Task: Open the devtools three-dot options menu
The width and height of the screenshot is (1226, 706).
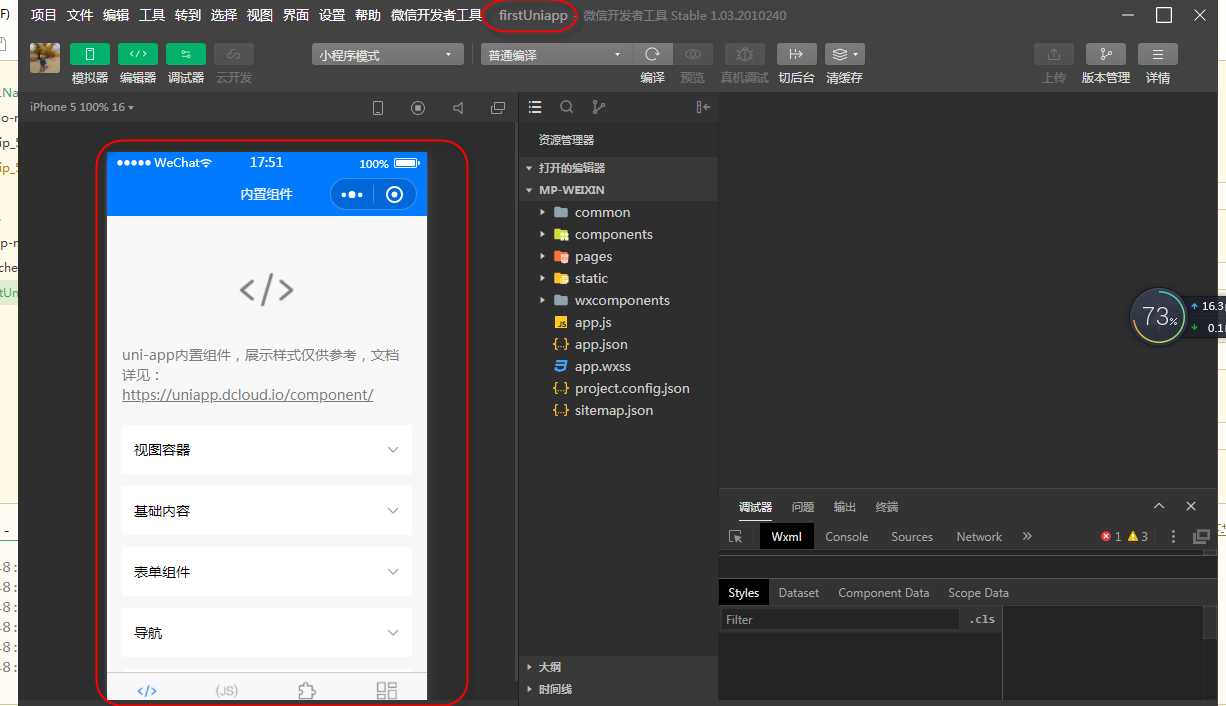Action: (x=1174, y=537)
